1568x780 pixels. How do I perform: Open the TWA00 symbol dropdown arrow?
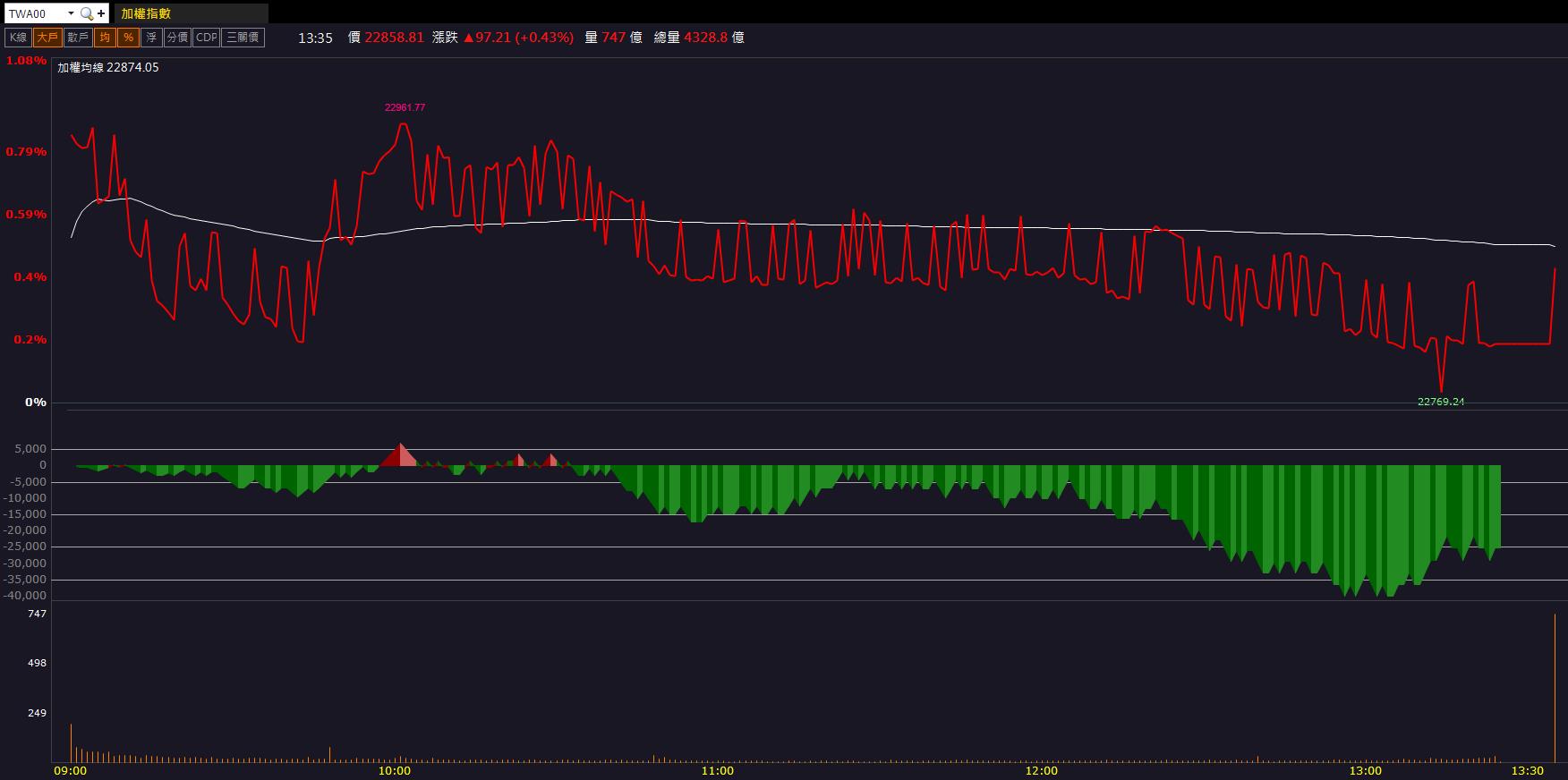tap(71, 13)
